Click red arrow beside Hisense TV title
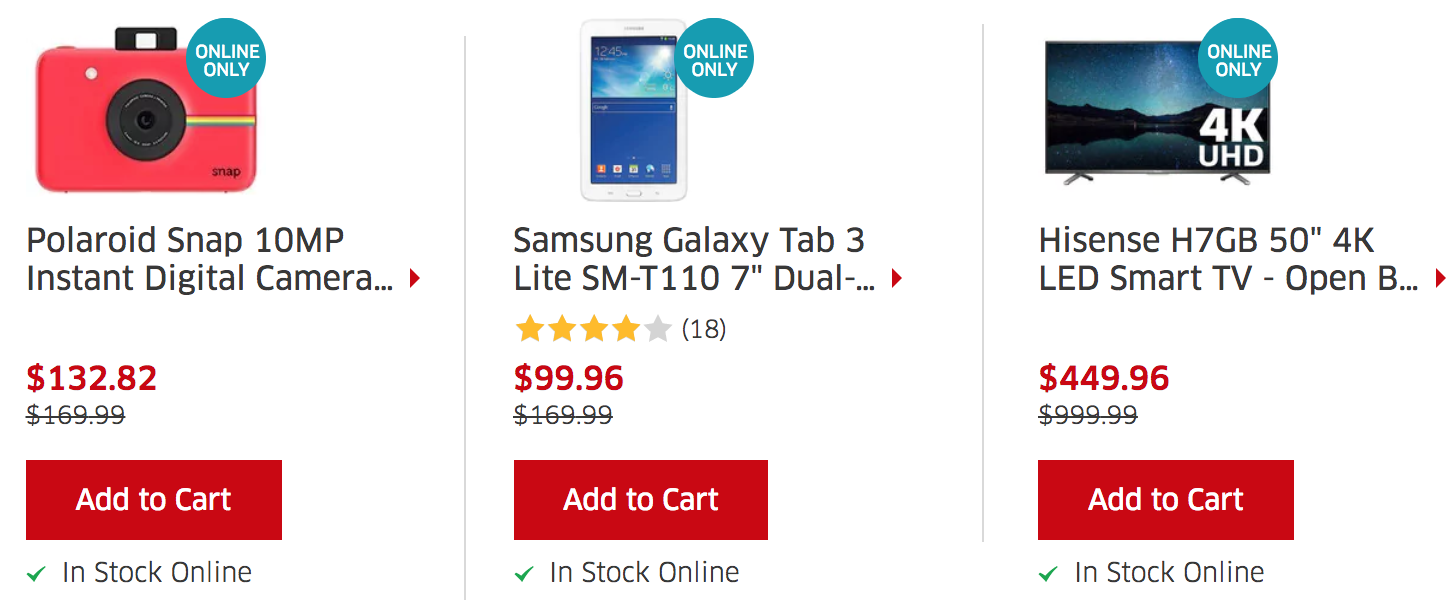 [x=1441, y=279]
